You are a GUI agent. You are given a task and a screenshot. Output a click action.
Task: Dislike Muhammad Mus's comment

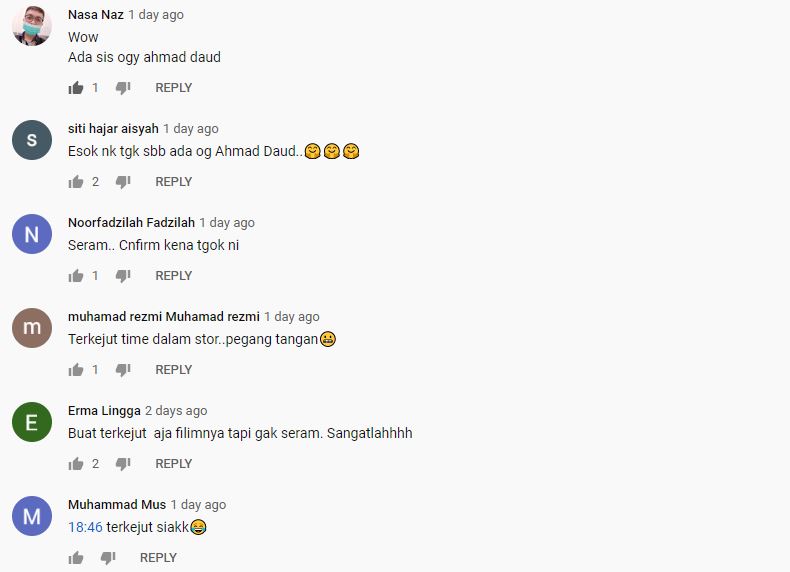(x=108, y=558)
